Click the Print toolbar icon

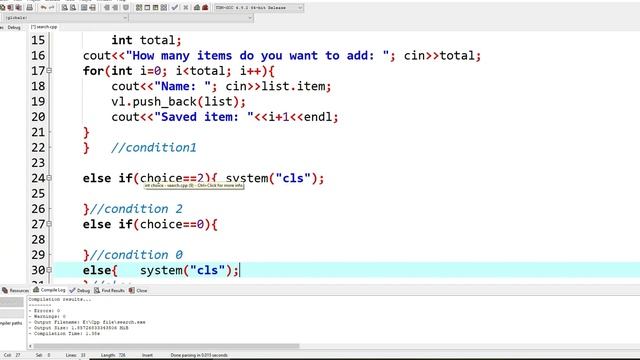coord(29,8)
